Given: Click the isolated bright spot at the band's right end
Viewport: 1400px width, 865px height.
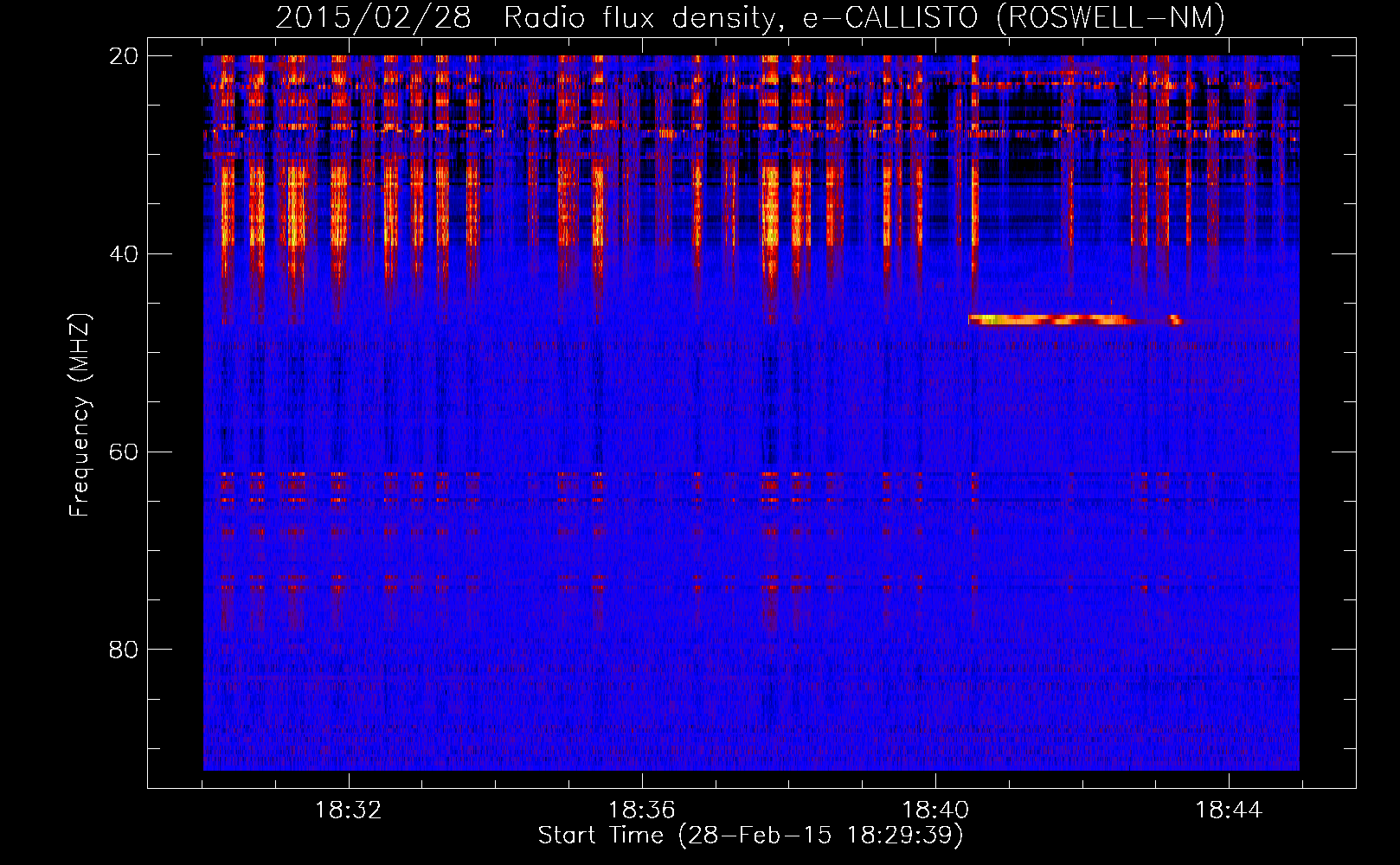Looking at the screenshot, I should click(x=1175, y=320).
